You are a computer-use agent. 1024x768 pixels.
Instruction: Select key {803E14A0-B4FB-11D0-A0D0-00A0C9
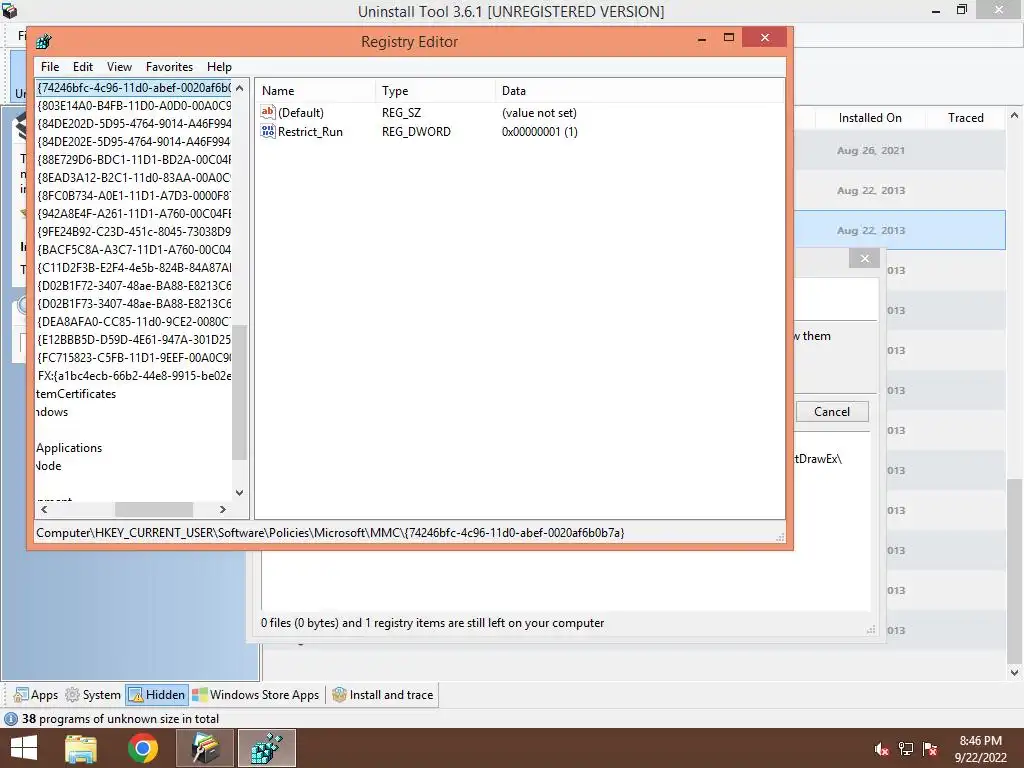[134, 105]
